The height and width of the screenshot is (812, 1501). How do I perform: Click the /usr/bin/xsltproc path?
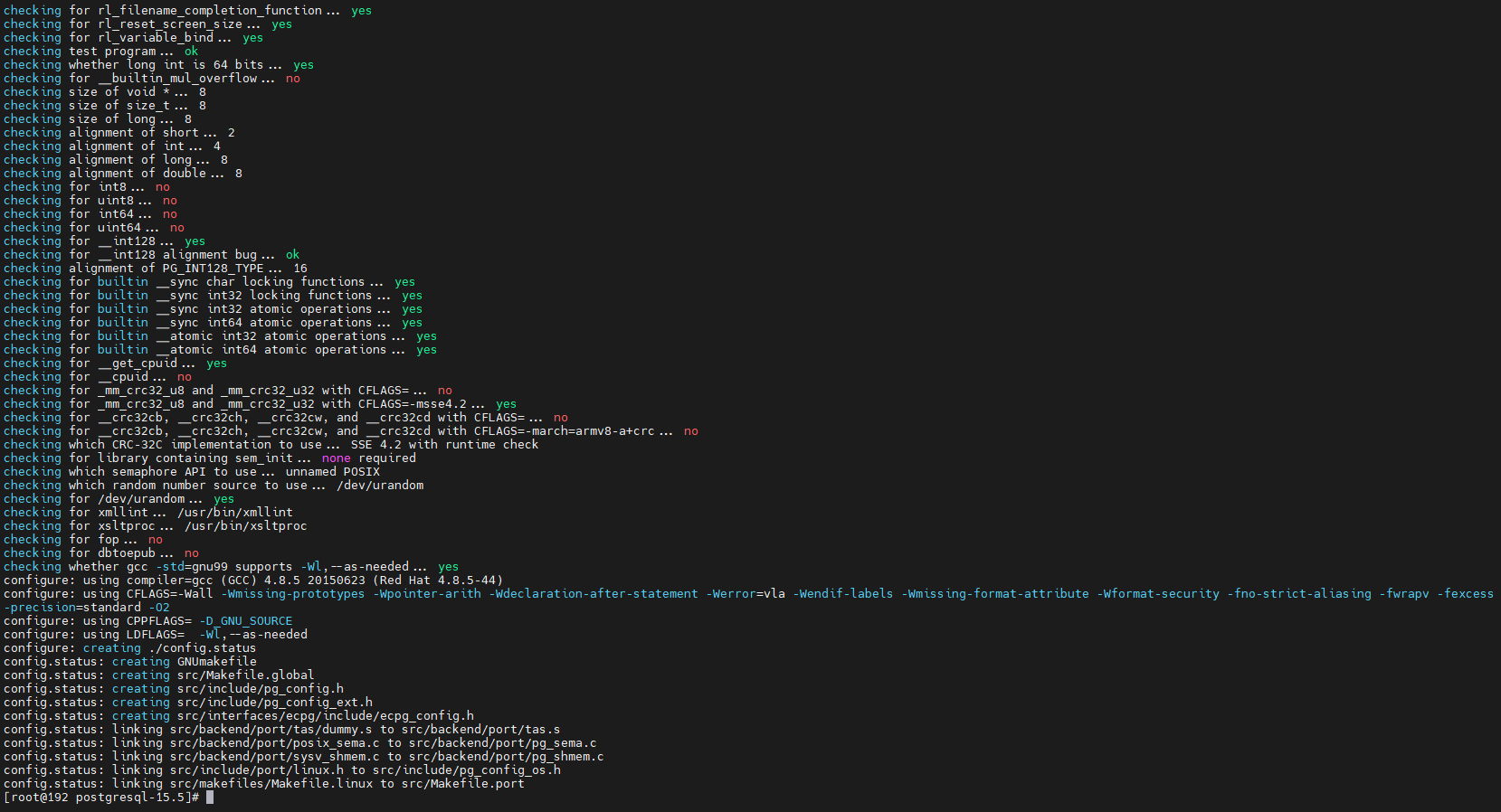click(245, 526)
